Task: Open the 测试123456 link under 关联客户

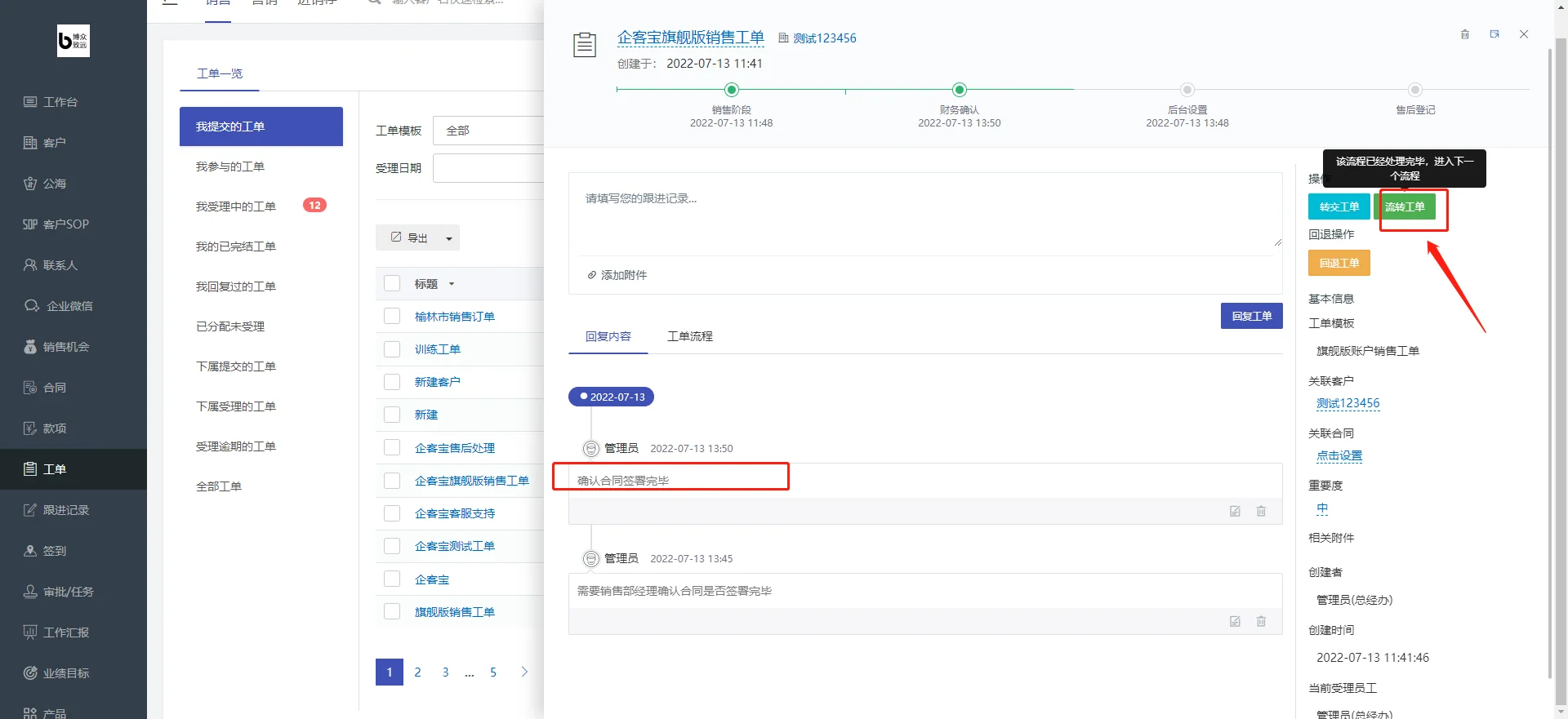Action: click(x=1348, y=403)
